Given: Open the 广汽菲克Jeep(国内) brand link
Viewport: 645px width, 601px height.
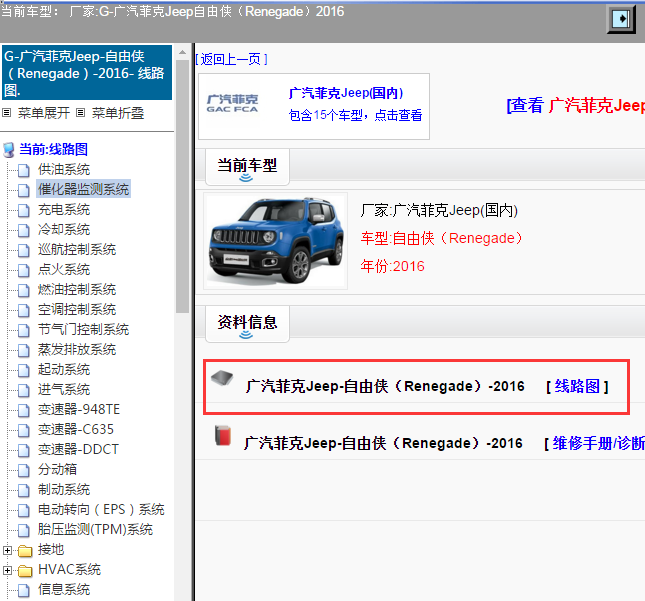Looking at the screenshot, I should click(x=346, y=93).
